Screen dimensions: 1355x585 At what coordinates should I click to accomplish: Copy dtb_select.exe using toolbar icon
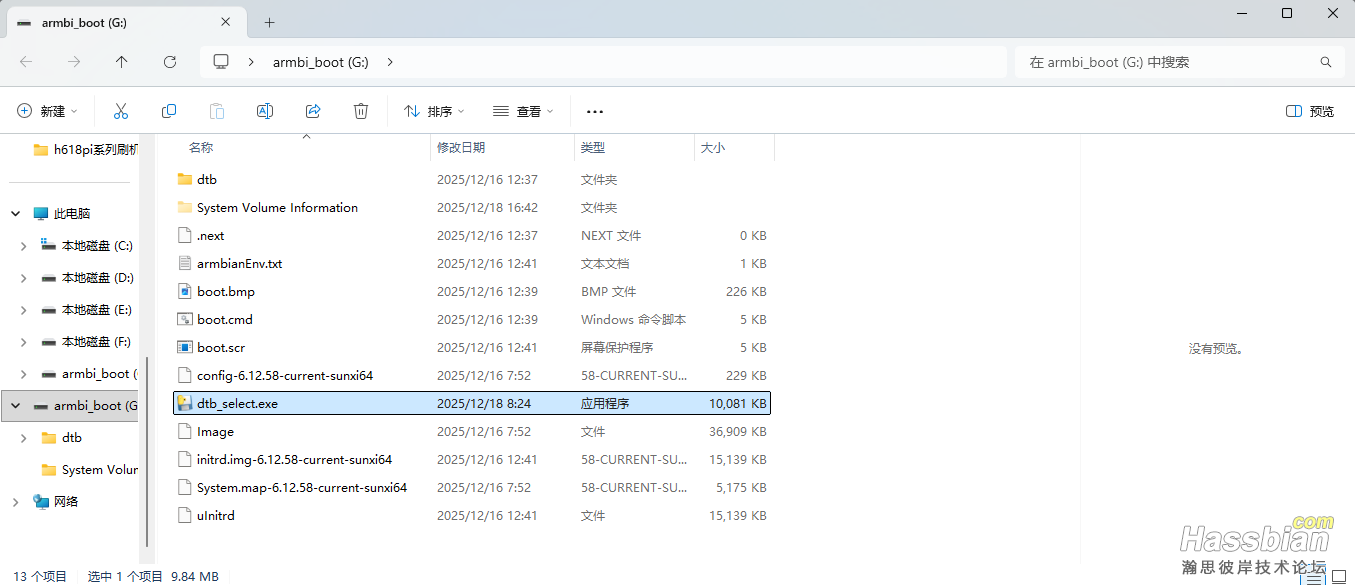pyautogui.click(x=169, y=111)
